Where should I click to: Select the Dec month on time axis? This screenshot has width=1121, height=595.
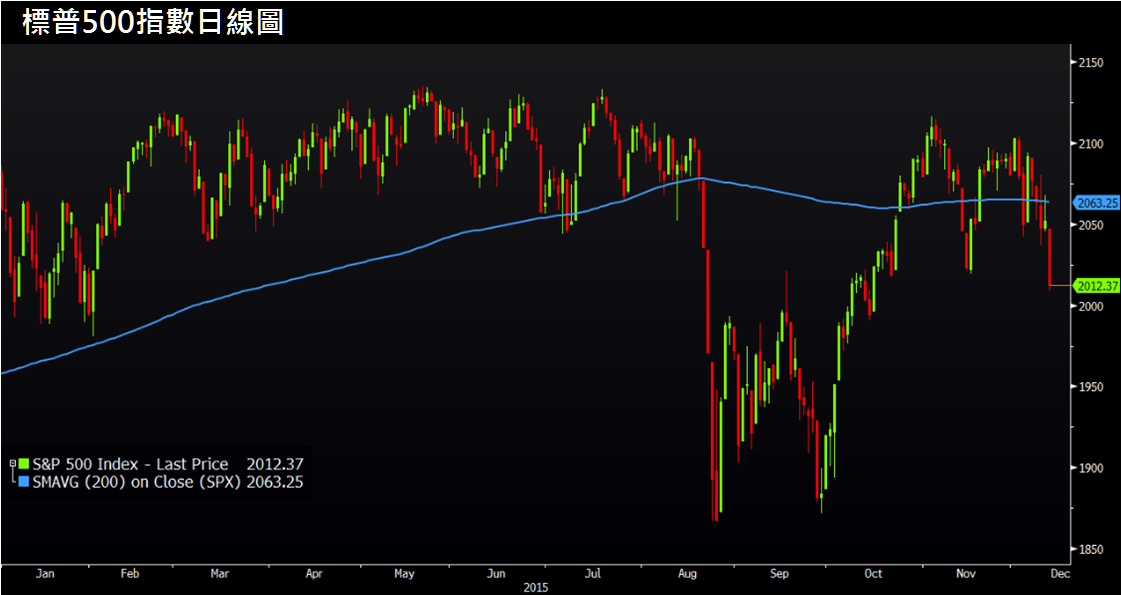[x=1060, y=575]
